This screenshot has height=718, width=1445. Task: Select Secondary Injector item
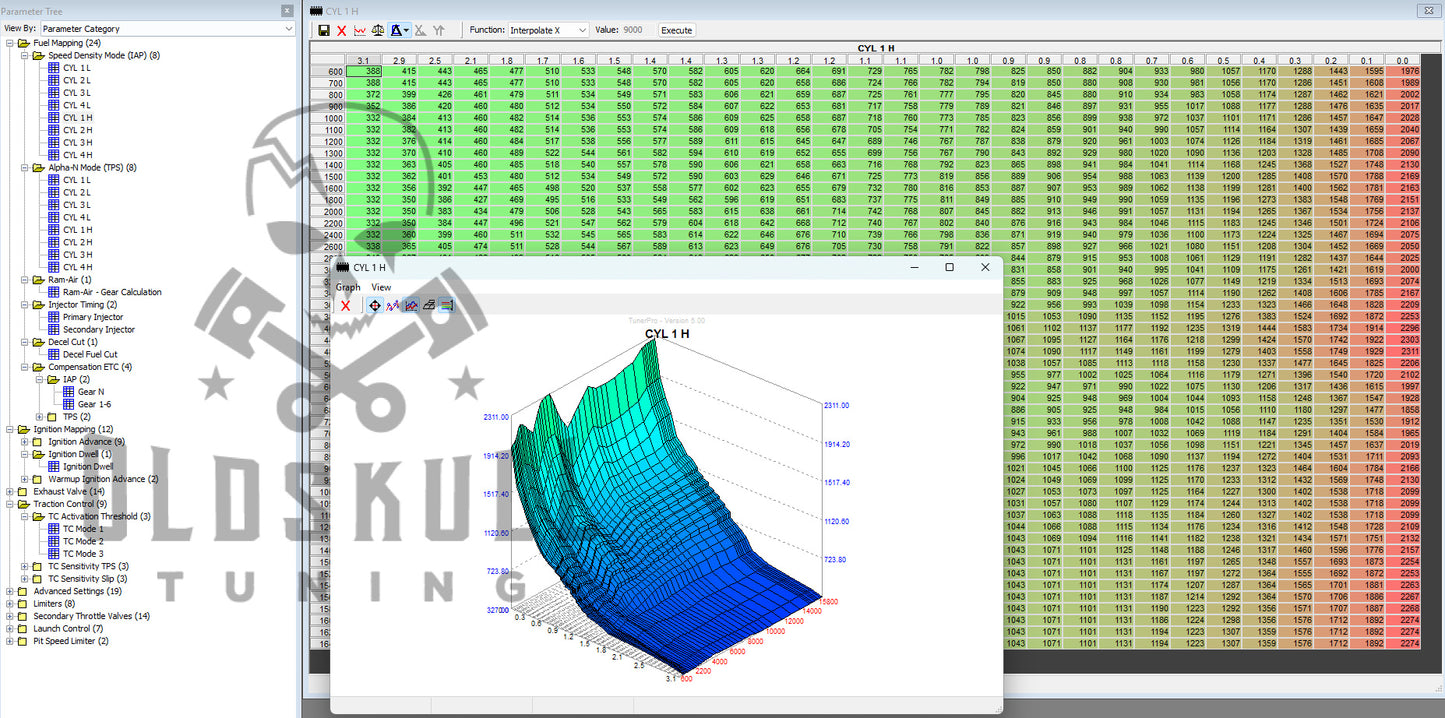tap(99, 329)
